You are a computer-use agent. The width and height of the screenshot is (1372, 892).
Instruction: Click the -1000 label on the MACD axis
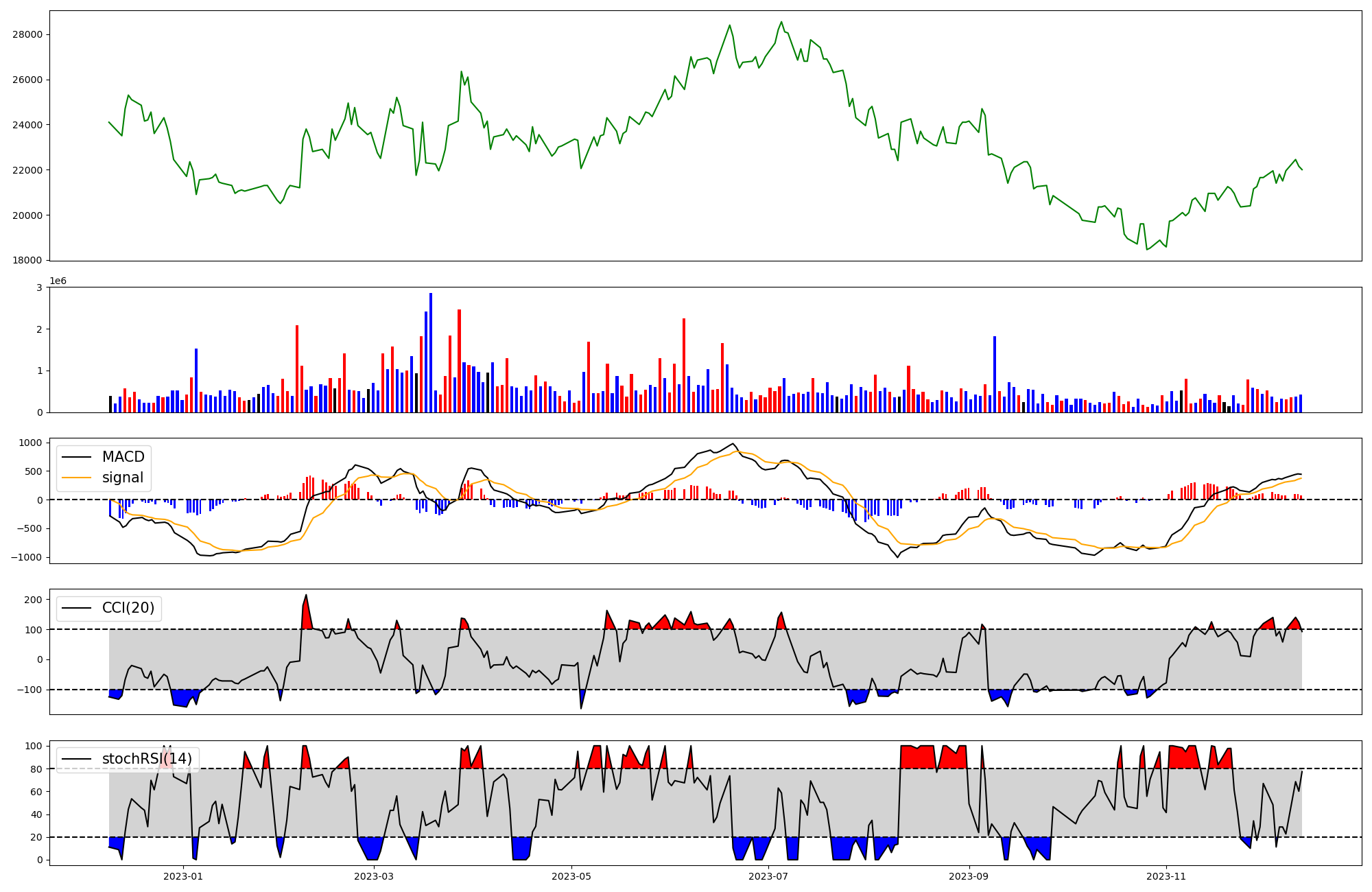26,557
